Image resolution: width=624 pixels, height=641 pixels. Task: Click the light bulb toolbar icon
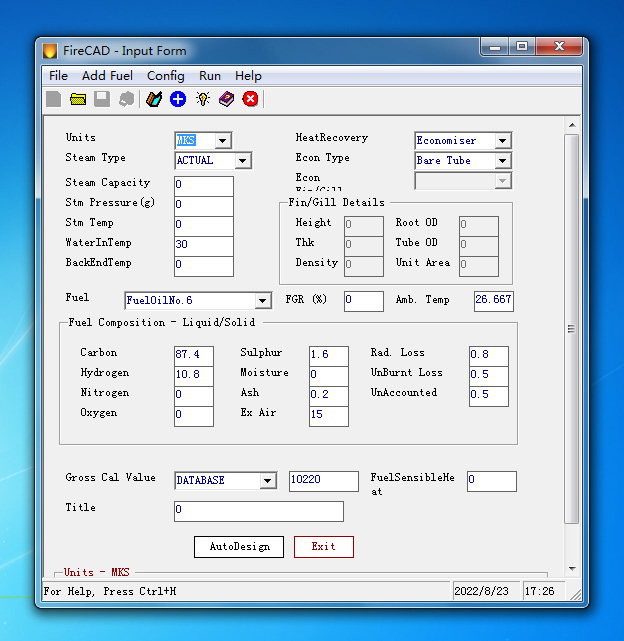[x=203, y=99]
